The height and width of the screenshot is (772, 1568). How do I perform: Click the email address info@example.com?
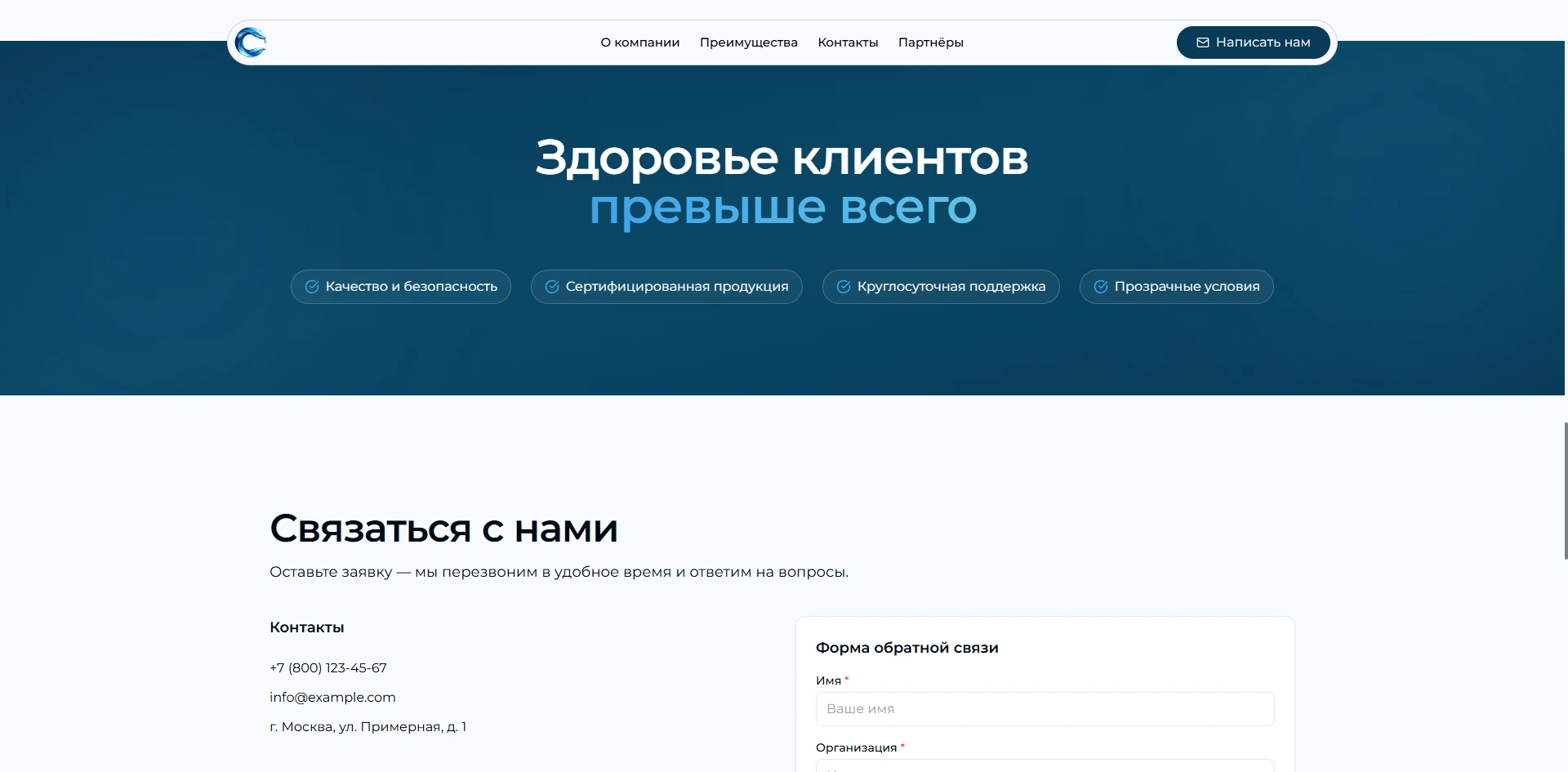point(332,697)
